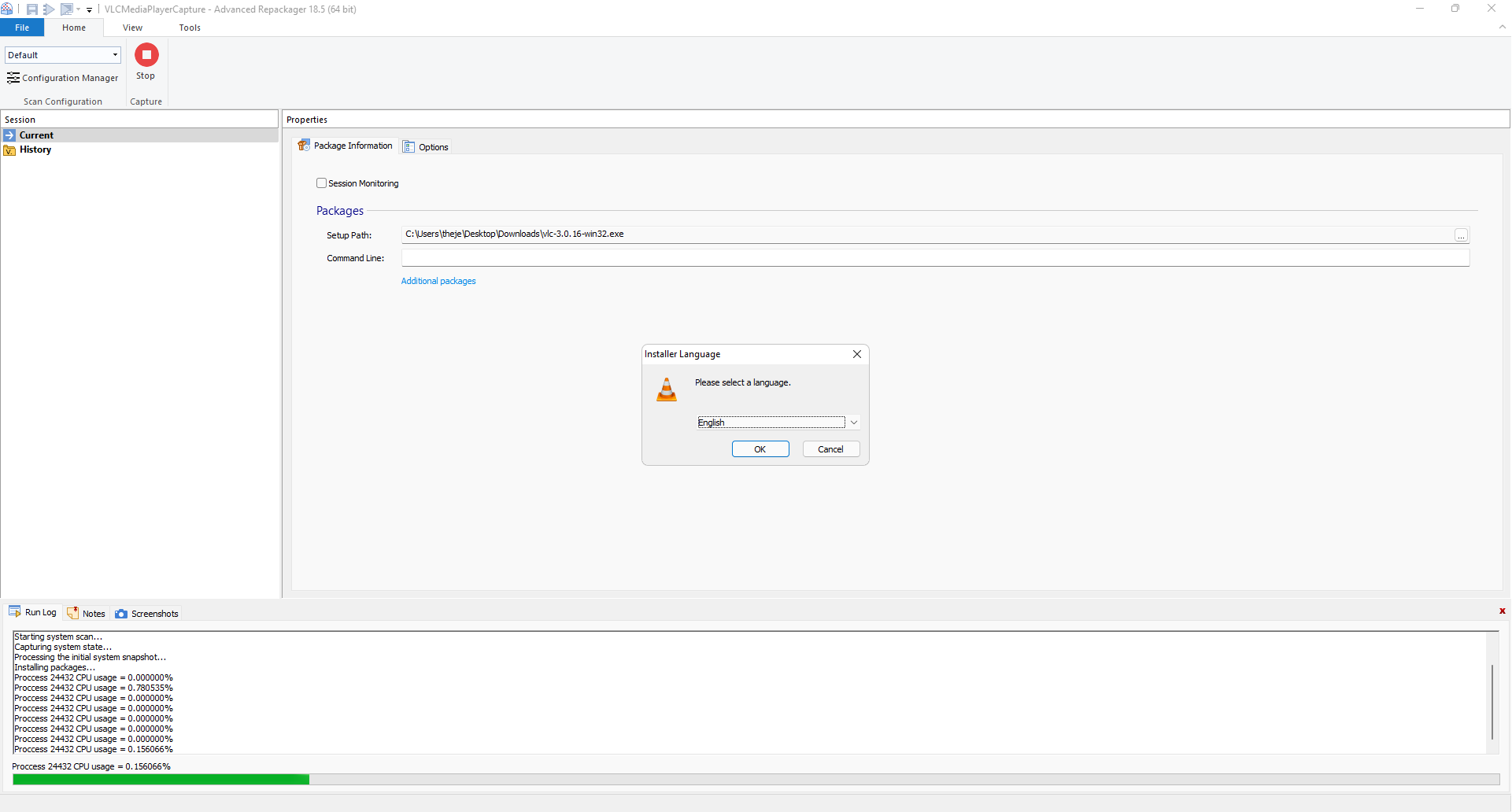Close the bottom log panel with red X

[1502, 611]
